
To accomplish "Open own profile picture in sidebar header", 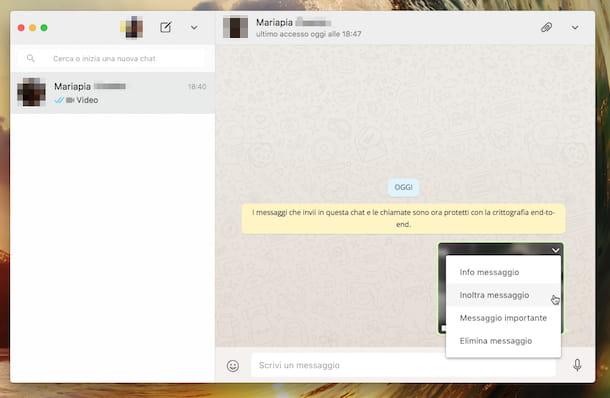I will [x=131, y=27].
